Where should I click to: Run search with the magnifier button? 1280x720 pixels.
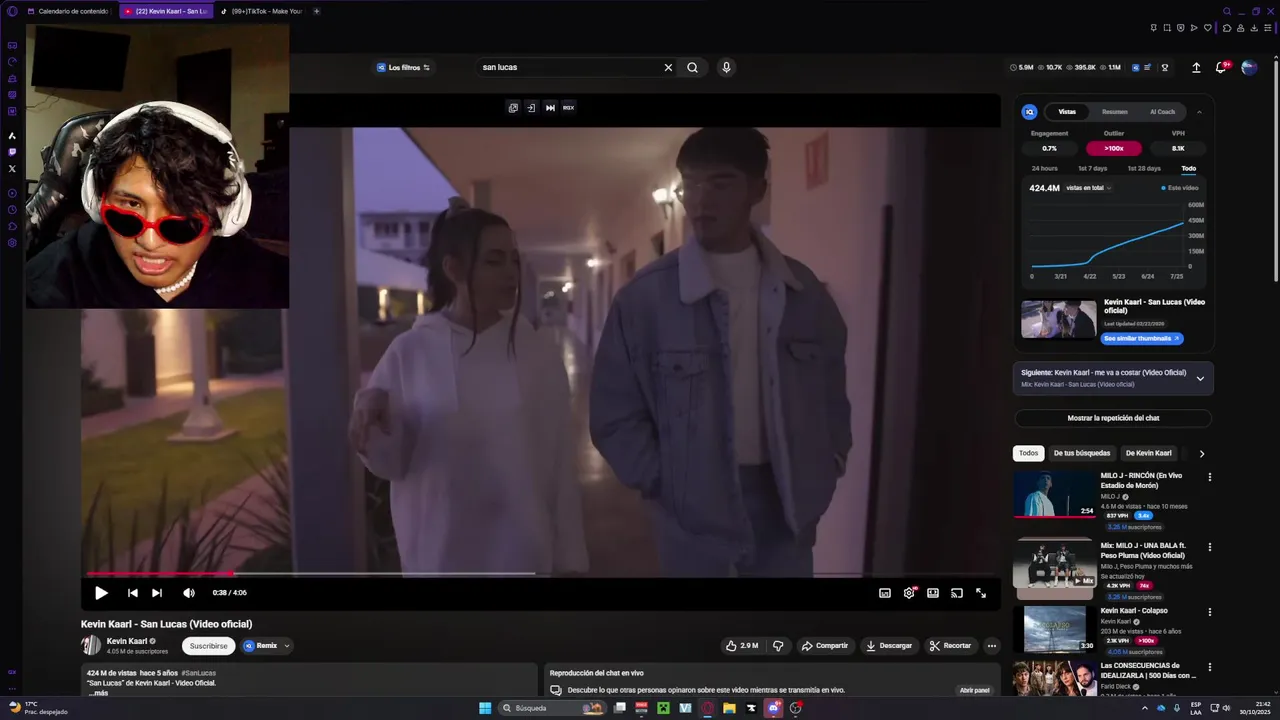(x=692, y=67)
